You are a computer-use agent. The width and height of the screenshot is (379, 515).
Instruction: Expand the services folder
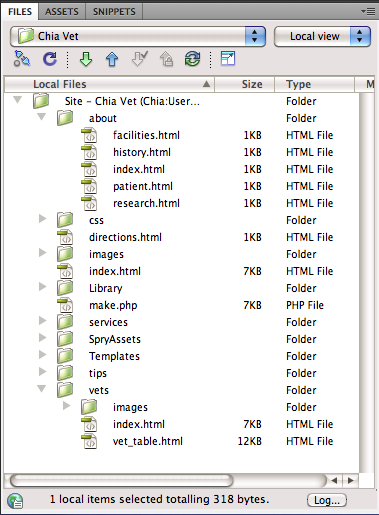pyautogui.click(x=42, y=321)
